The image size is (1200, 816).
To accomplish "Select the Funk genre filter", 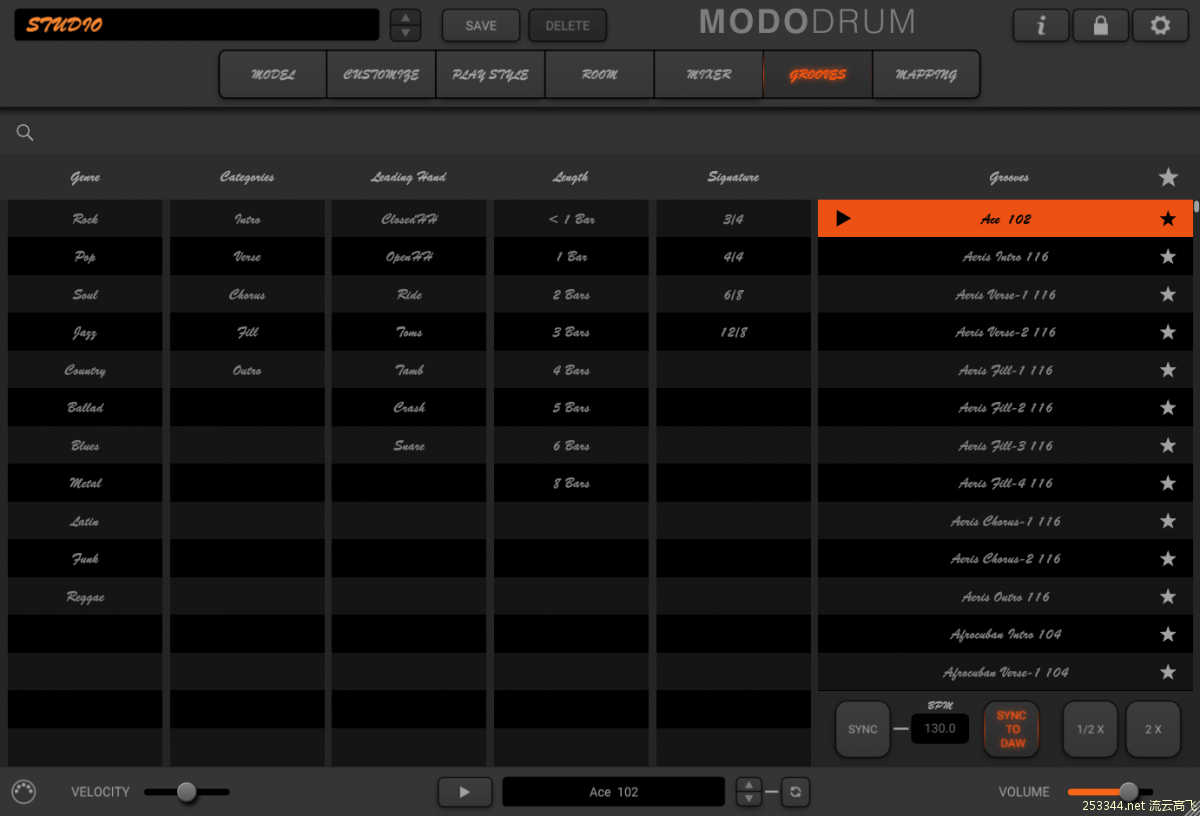I will point(85,559).
